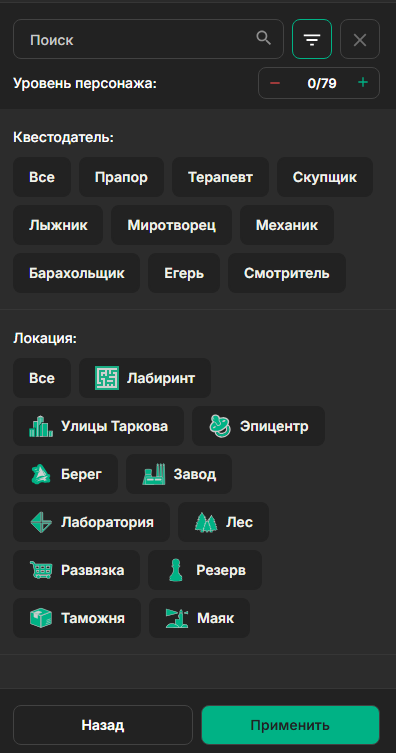This screenshot has height=753, width=396.
Task: Filter quests by Миротворец
Action: coord(171,225)
